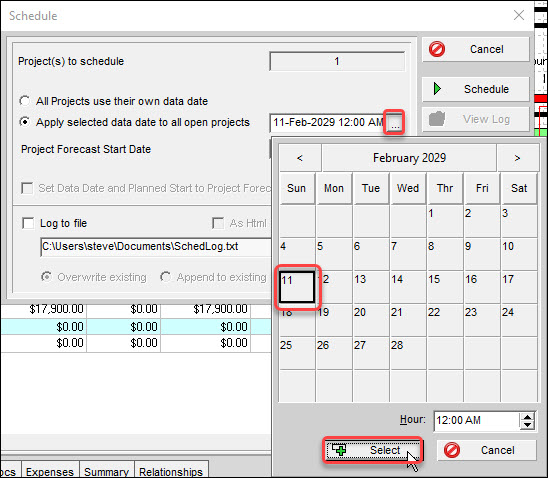
Task: Choose day 13 in calendar
Action: pyautogui.click(x=371, y=287)
